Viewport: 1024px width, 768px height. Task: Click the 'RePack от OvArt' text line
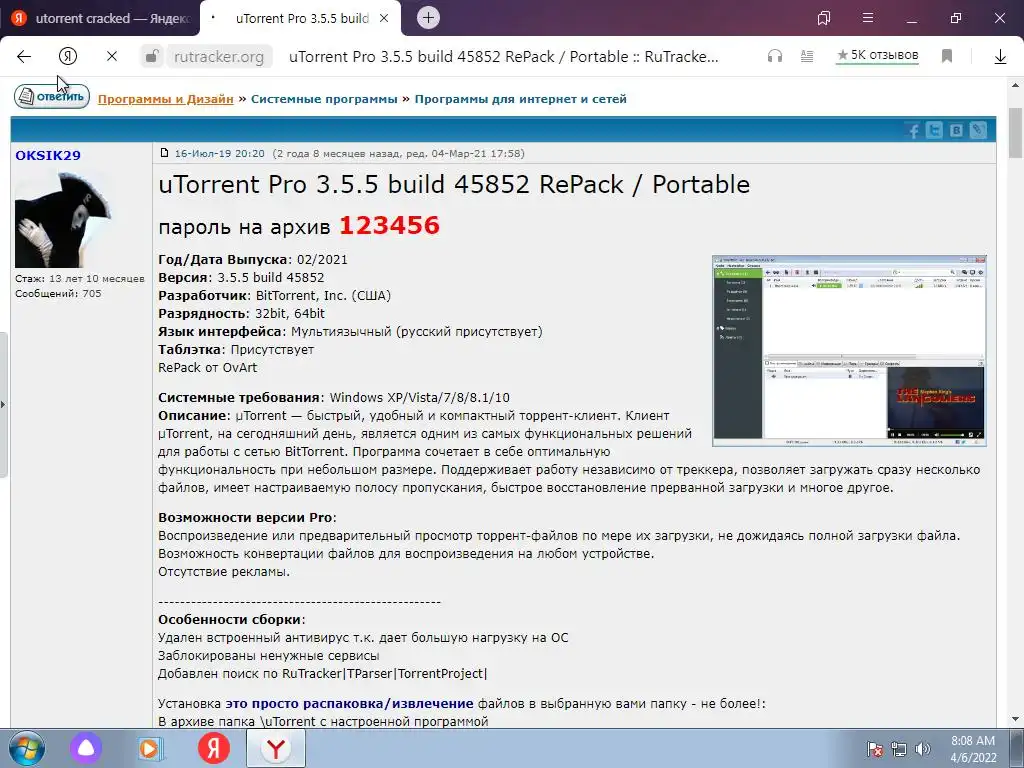click(x=208, y=368)
